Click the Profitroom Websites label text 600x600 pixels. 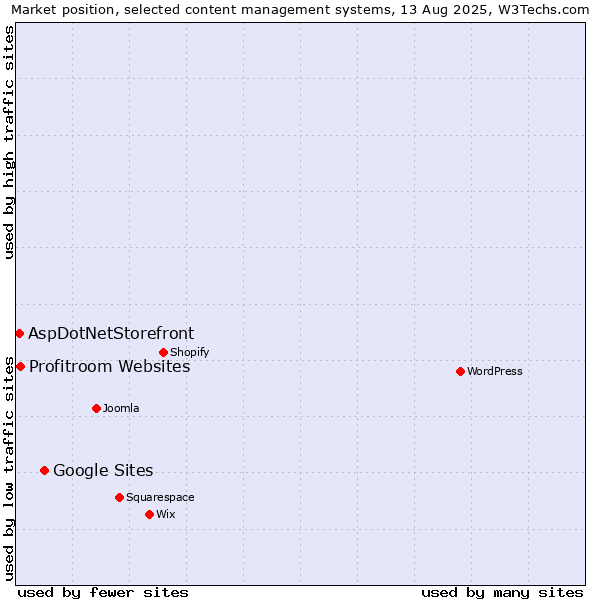point(110,367)
